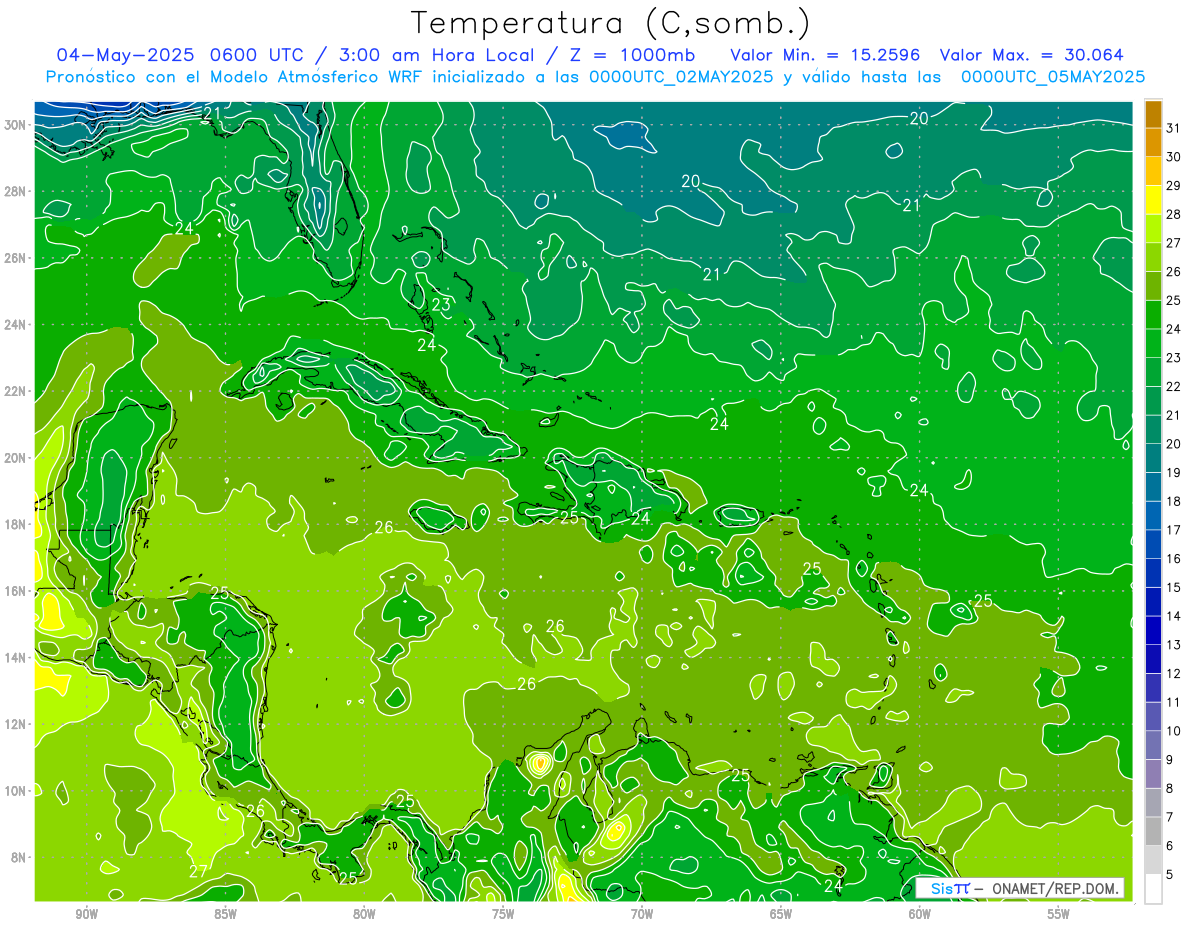Click the colorbar label 29
Viewport: 1200px width, 927px height.
point(1174,186)
